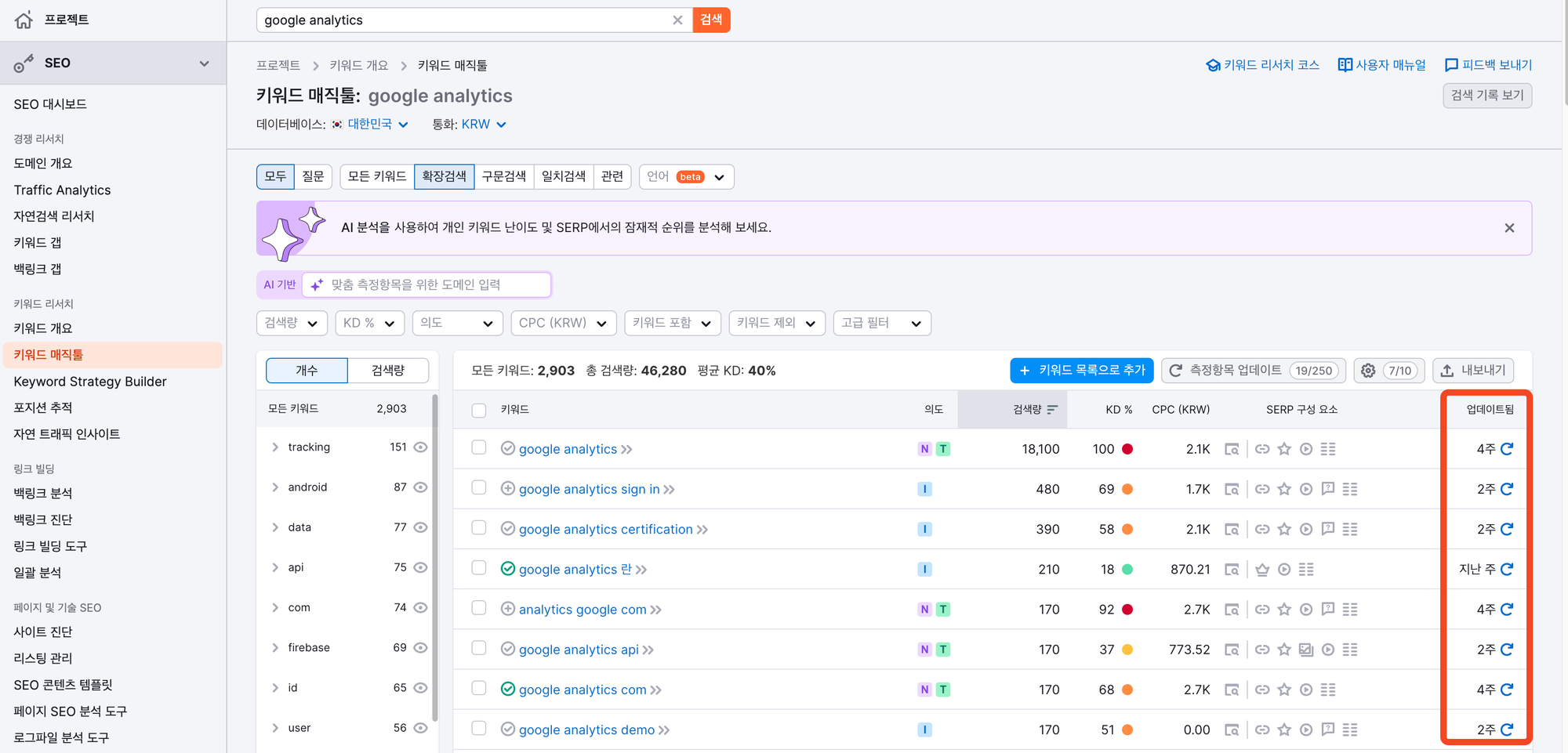Screen dimensions: 1568x753
Task: Click the home icon beside 프로젝트
Action: [x=24, y=20]
